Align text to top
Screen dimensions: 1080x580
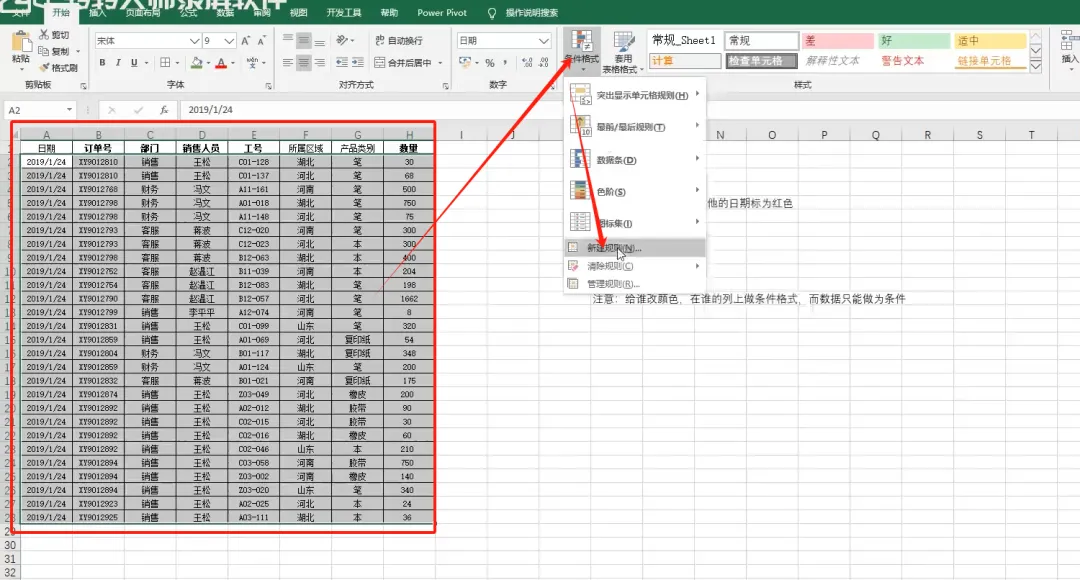coord(288,41)
